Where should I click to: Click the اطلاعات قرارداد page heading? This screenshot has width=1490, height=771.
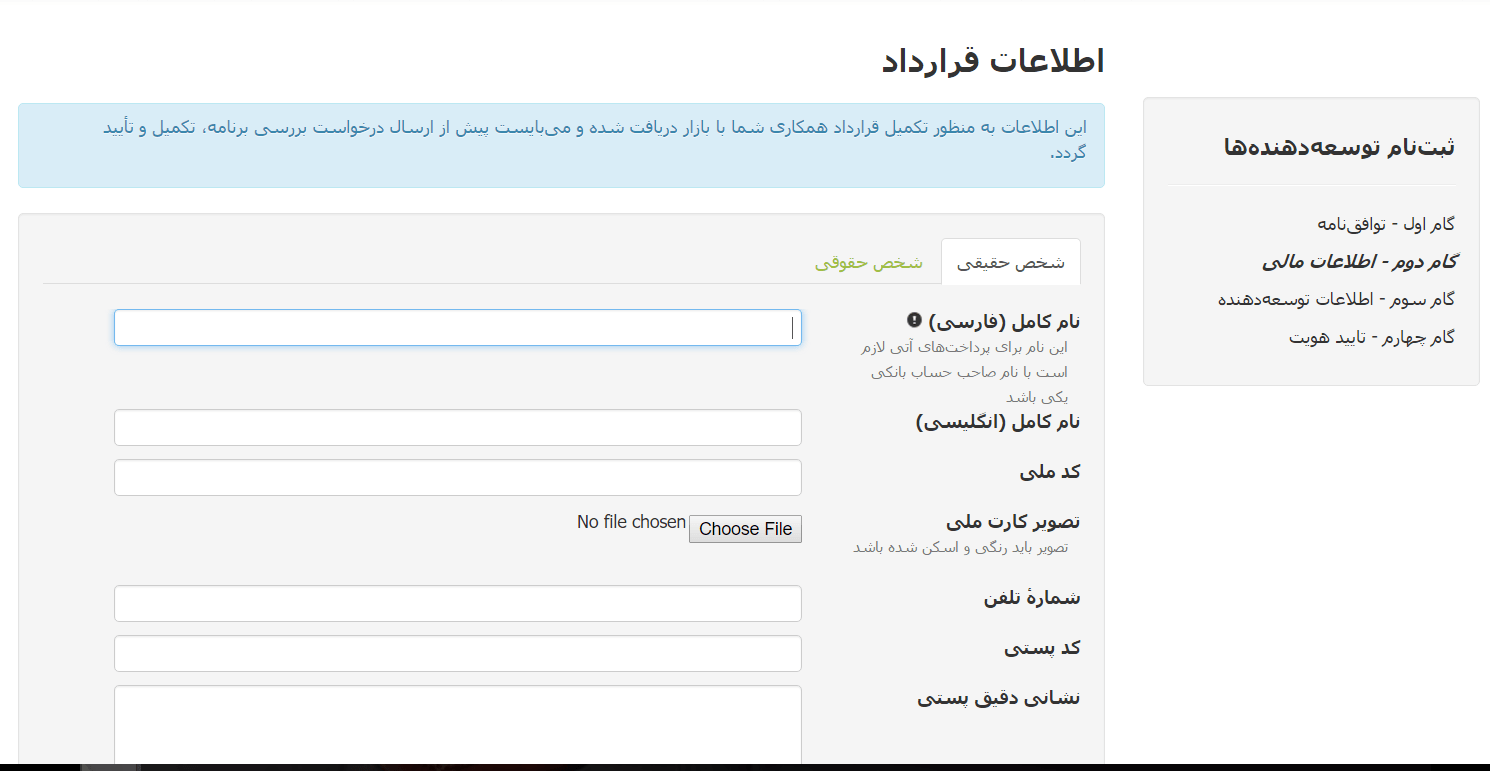tap(993, 61)
